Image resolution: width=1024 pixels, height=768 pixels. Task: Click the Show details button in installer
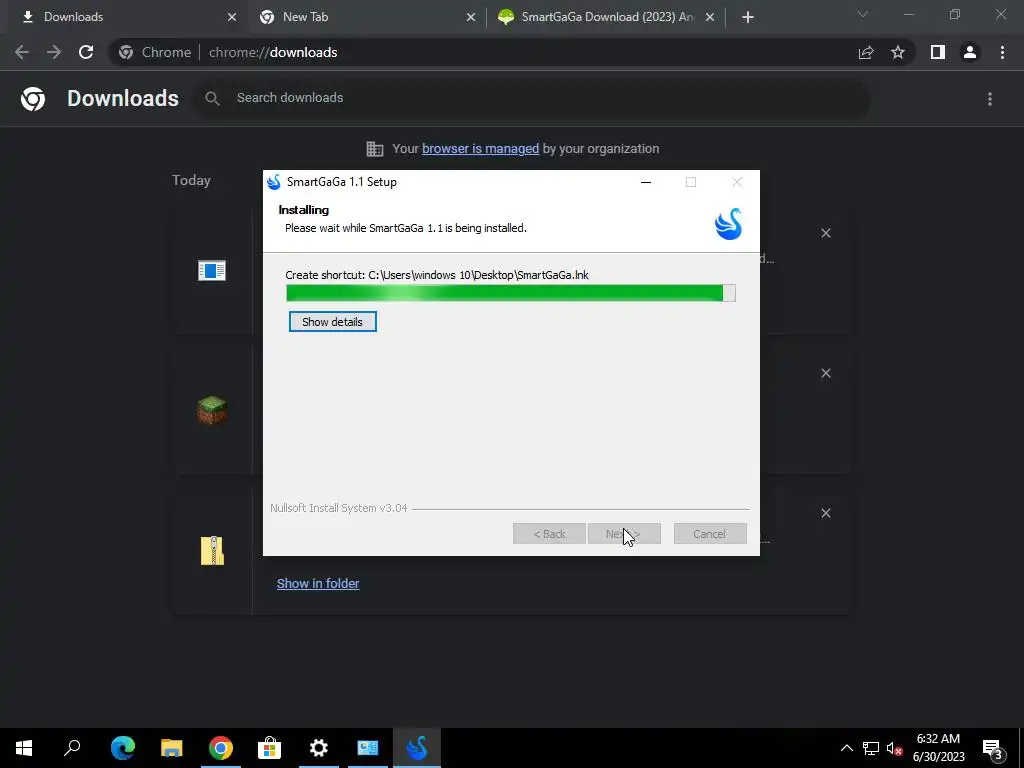point(332,322)
